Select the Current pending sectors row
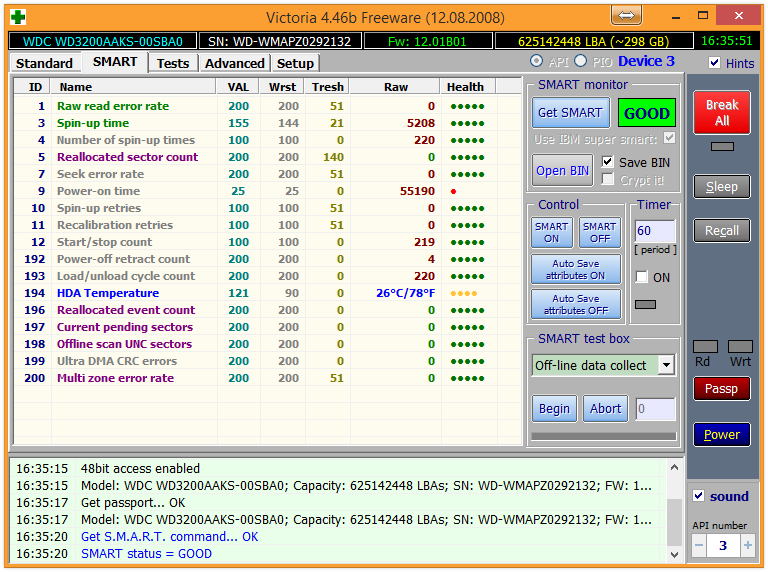The width and height of the screenshot is (768, 572). point(267,327)
